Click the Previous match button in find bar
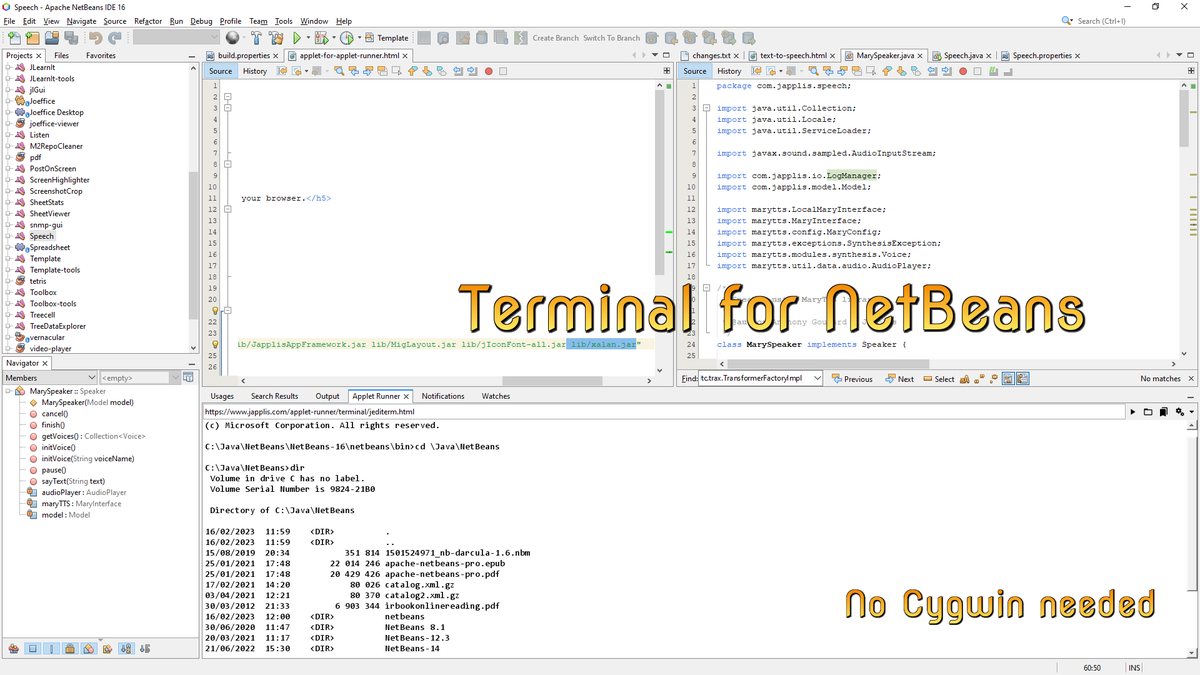Screen dimensions: 1200x675 [852, 379]
